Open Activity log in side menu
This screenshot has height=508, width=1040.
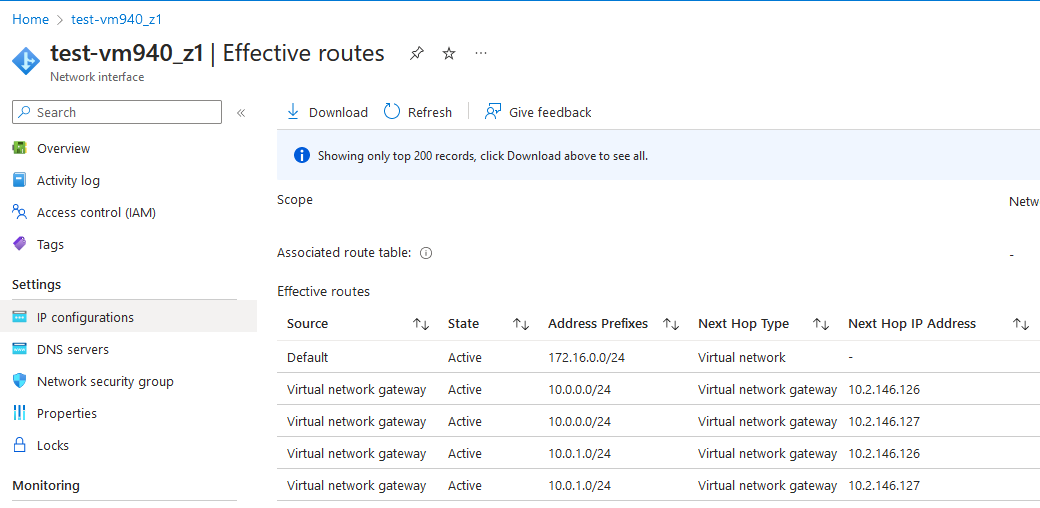pos(68,181)
